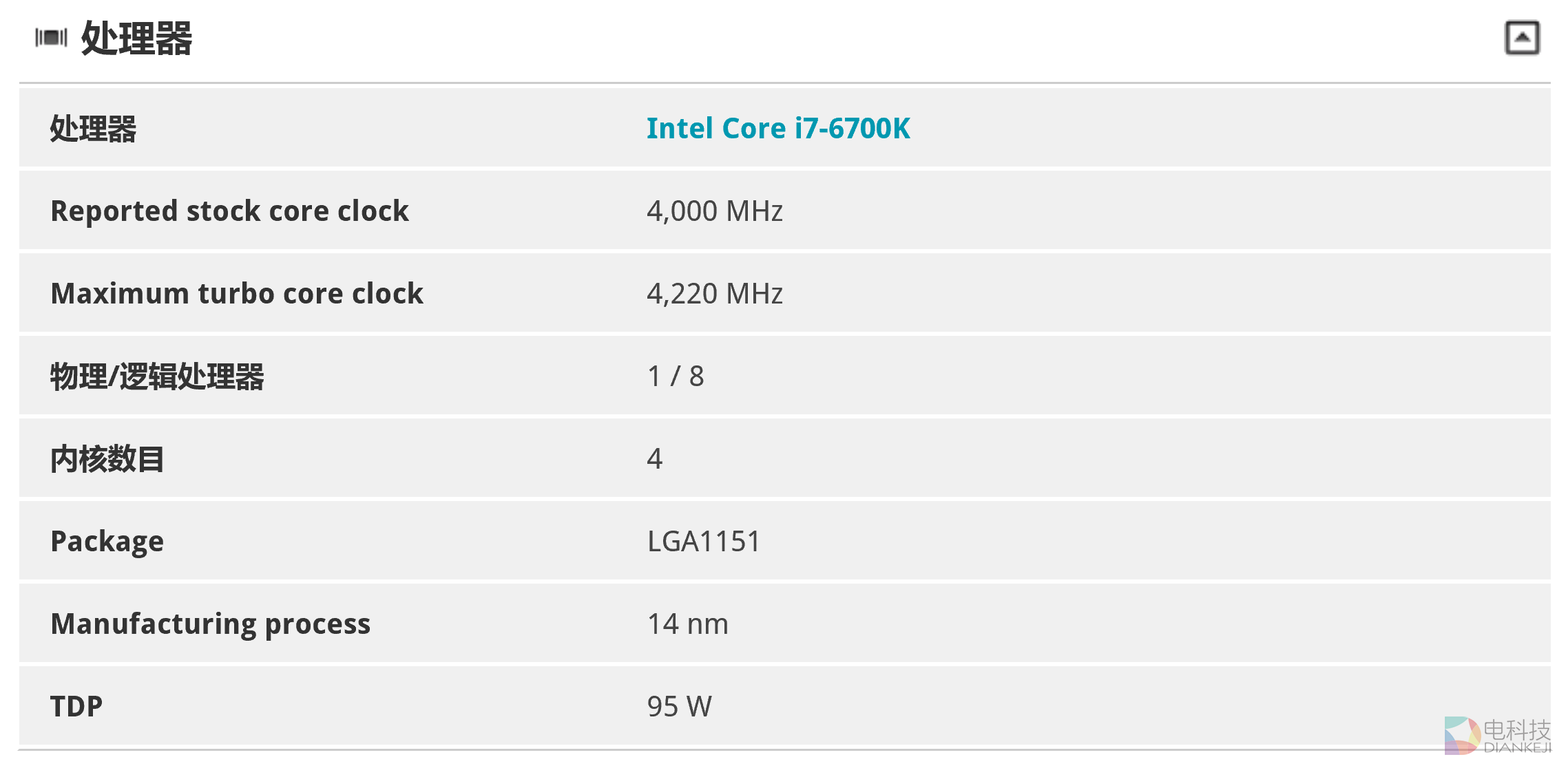Click the 1 / 8 processor count value

pyautogui.click(x=675, y=376)
